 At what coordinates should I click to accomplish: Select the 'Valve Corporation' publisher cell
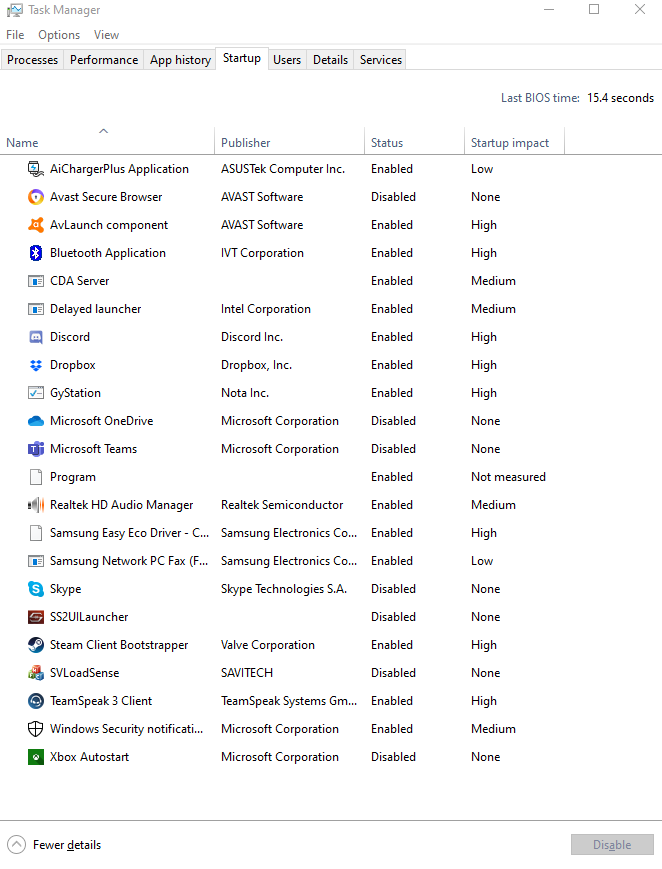[268, 645]
